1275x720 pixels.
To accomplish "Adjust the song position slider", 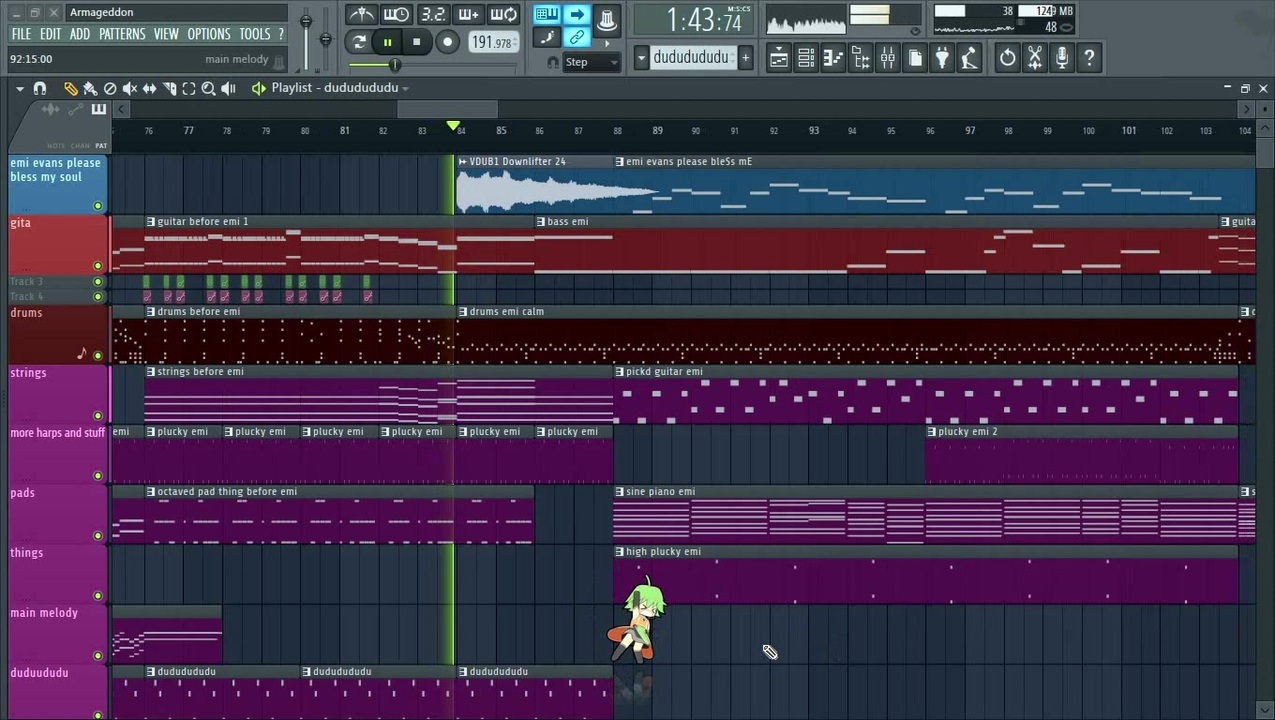I will (433, 65).
